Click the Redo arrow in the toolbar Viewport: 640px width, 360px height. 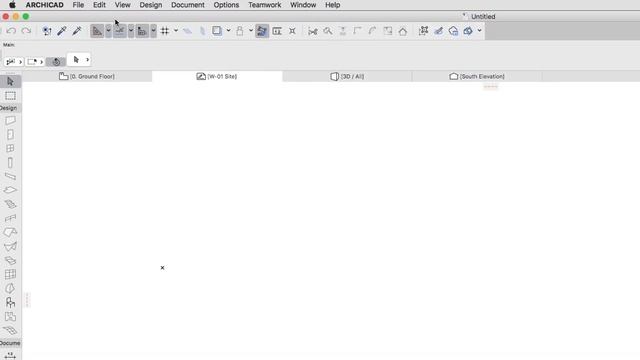26,31
